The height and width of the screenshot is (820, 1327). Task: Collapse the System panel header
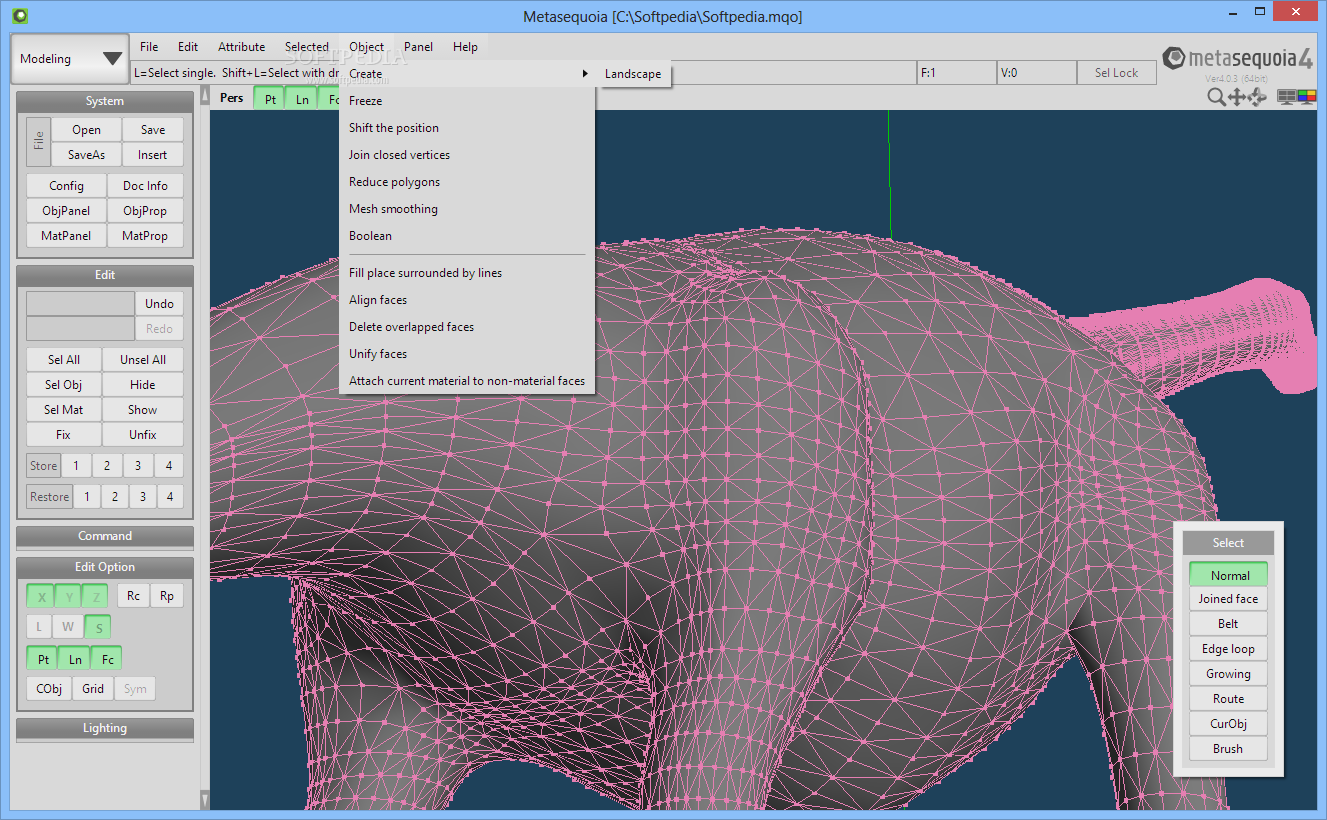coord(105,101)
